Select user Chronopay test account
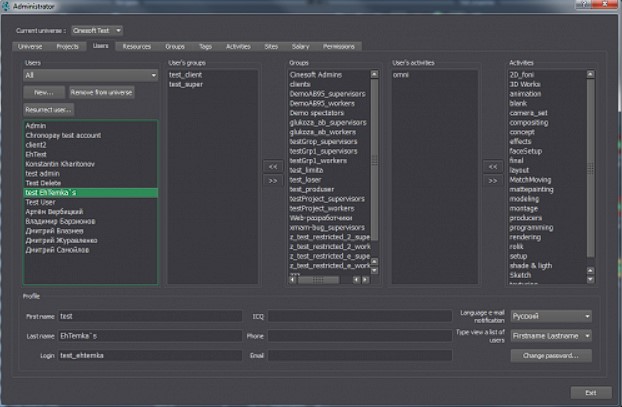Viewport: 622px width, 407px height. click(90, 135)
